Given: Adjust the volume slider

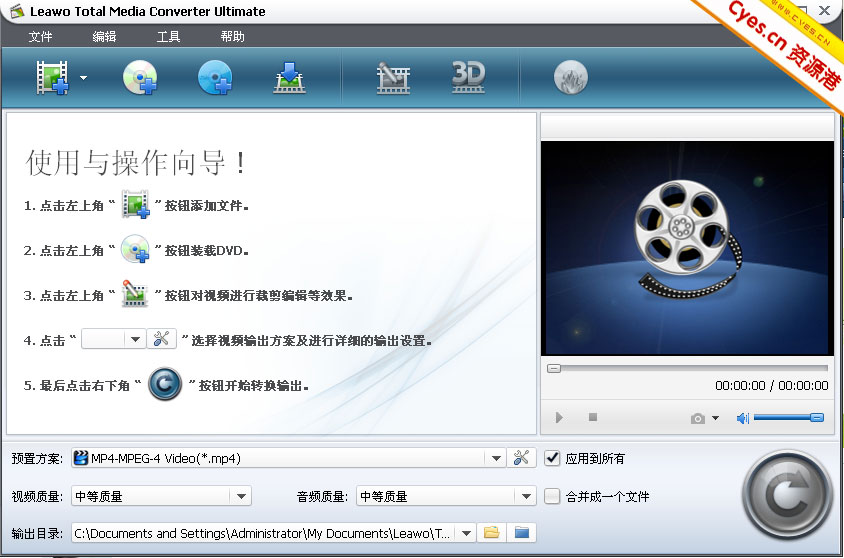Looking at the screenshot, I should 789,418.
